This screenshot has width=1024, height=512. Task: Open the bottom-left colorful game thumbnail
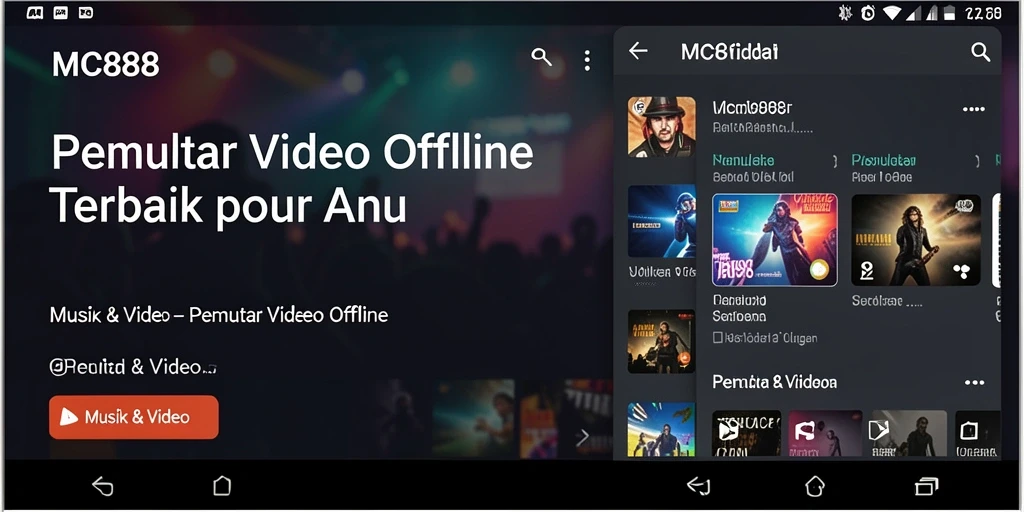click(x=662, y=430)
